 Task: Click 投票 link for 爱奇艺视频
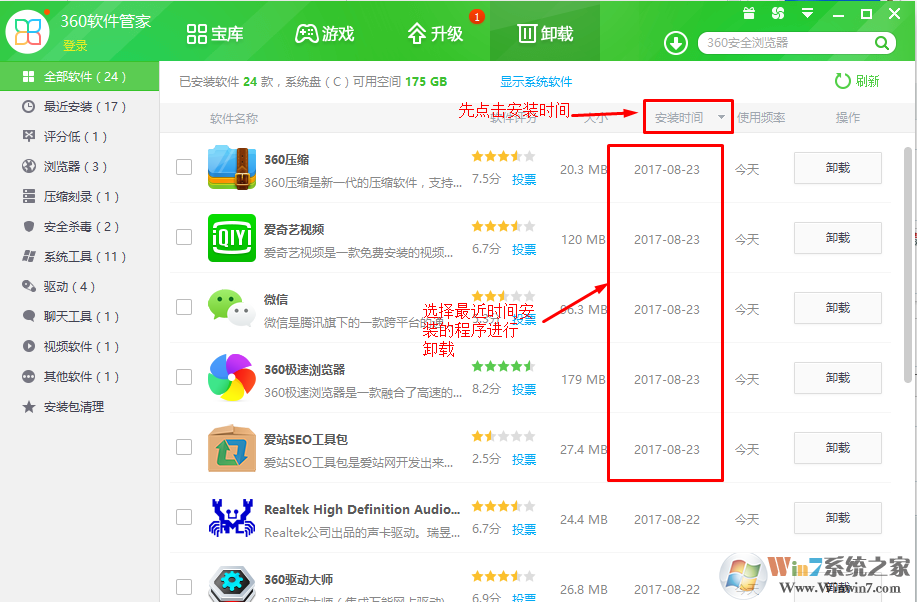524,249
